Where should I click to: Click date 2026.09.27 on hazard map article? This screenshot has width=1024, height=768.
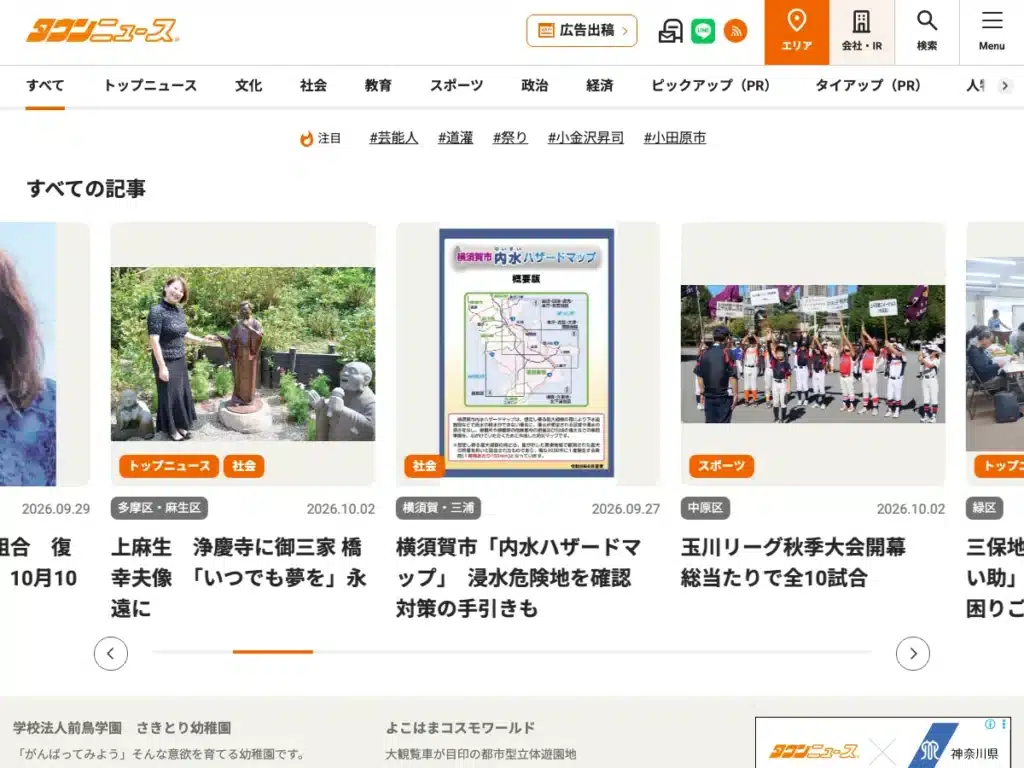(x=626, y=509)
